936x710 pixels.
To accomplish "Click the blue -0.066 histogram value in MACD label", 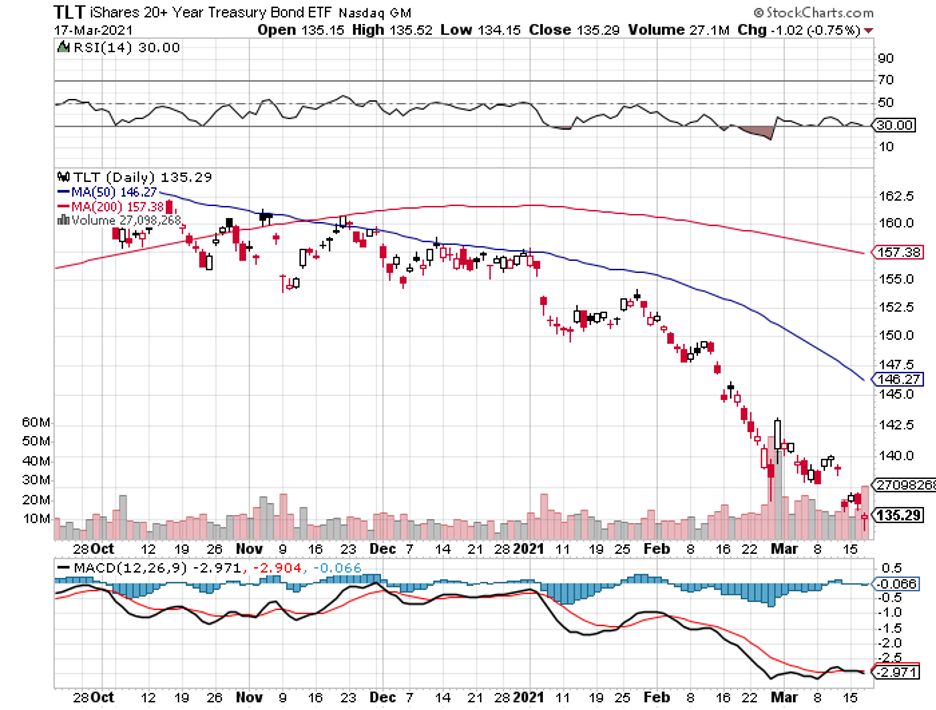I will click(336, 568).
